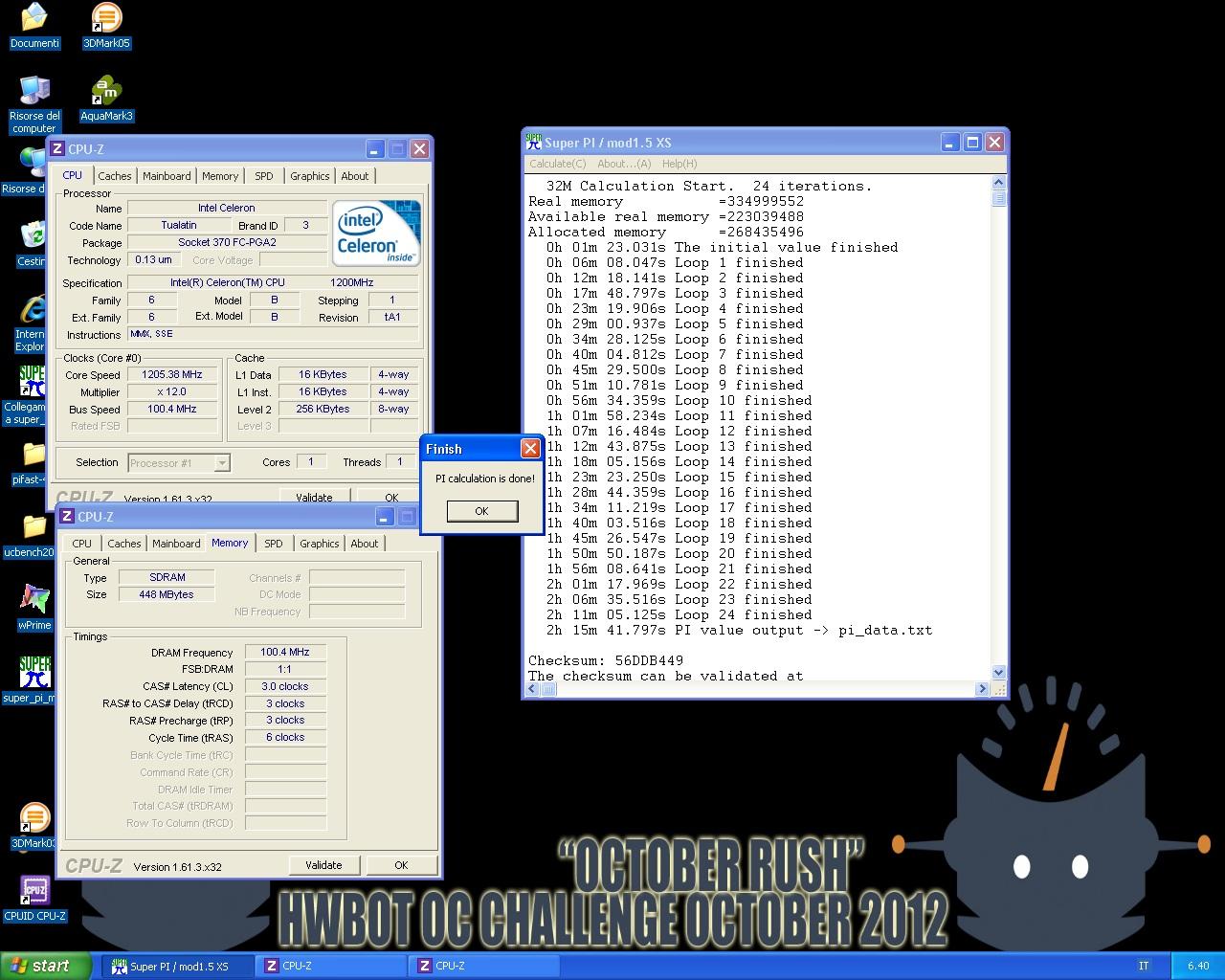
Task: Open the SPD tab in upper CPU-Z
Action: pos(264,176)
